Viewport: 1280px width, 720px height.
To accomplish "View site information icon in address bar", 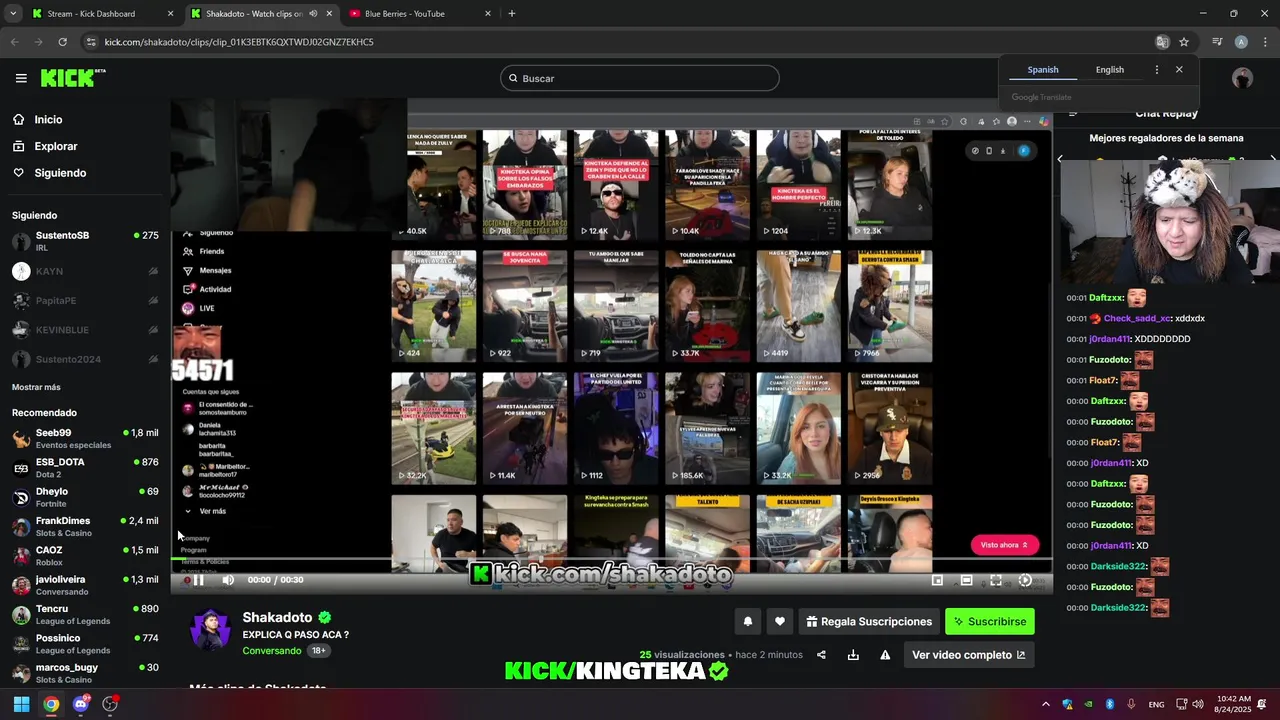I will [x=91, y=42].
